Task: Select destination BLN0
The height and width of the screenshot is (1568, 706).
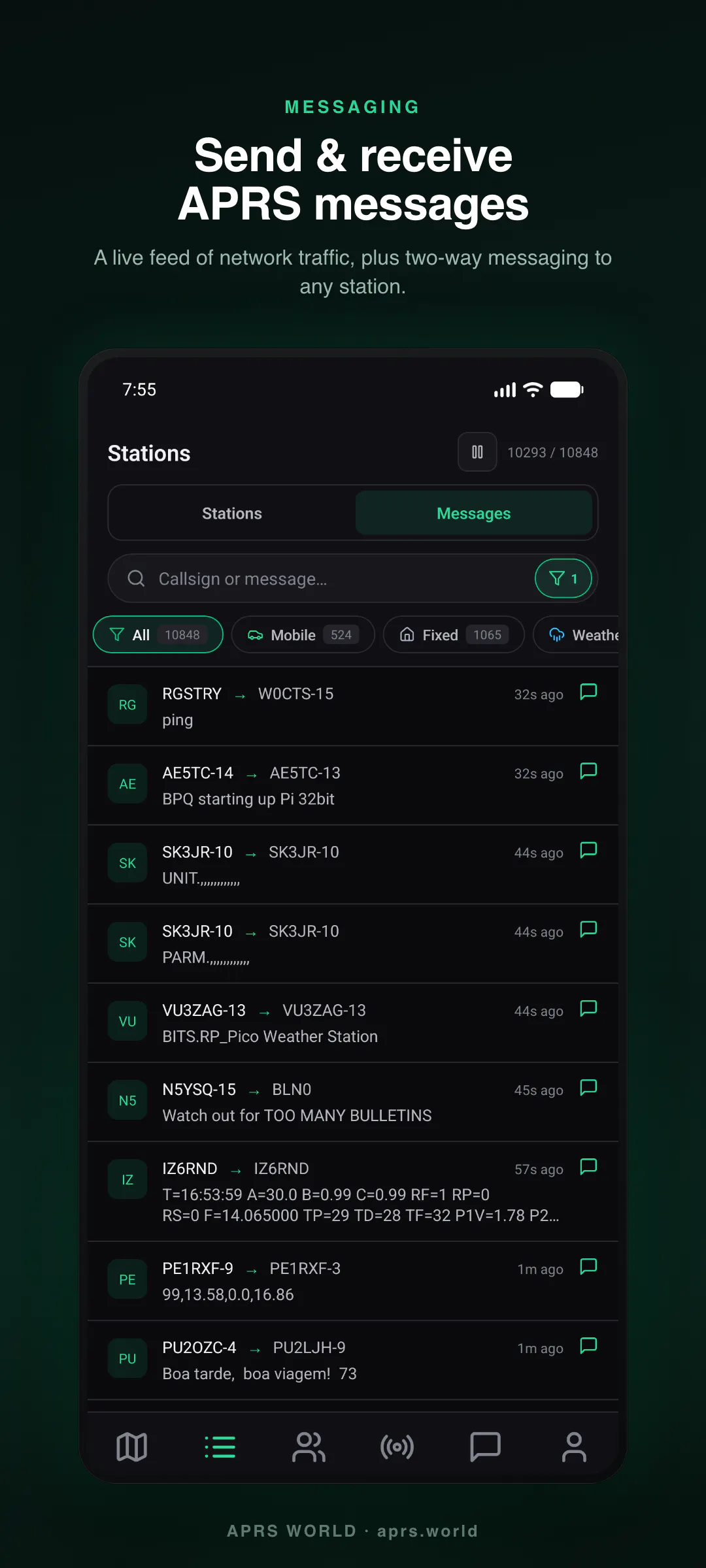Action: pos(292,1089)
